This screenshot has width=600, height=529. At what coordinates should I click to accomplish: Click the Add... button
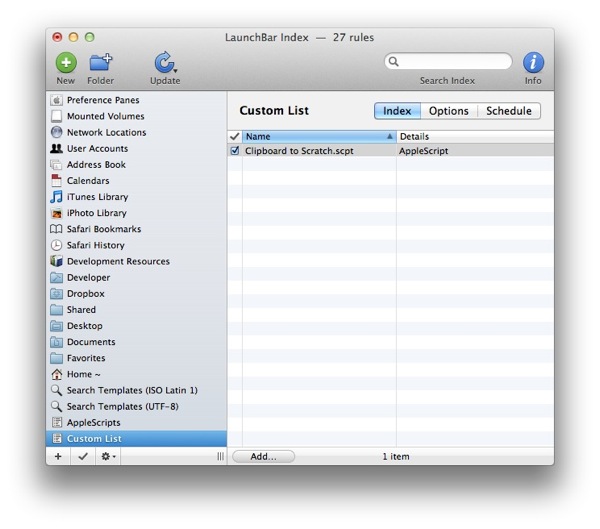[x=263, y=456]
